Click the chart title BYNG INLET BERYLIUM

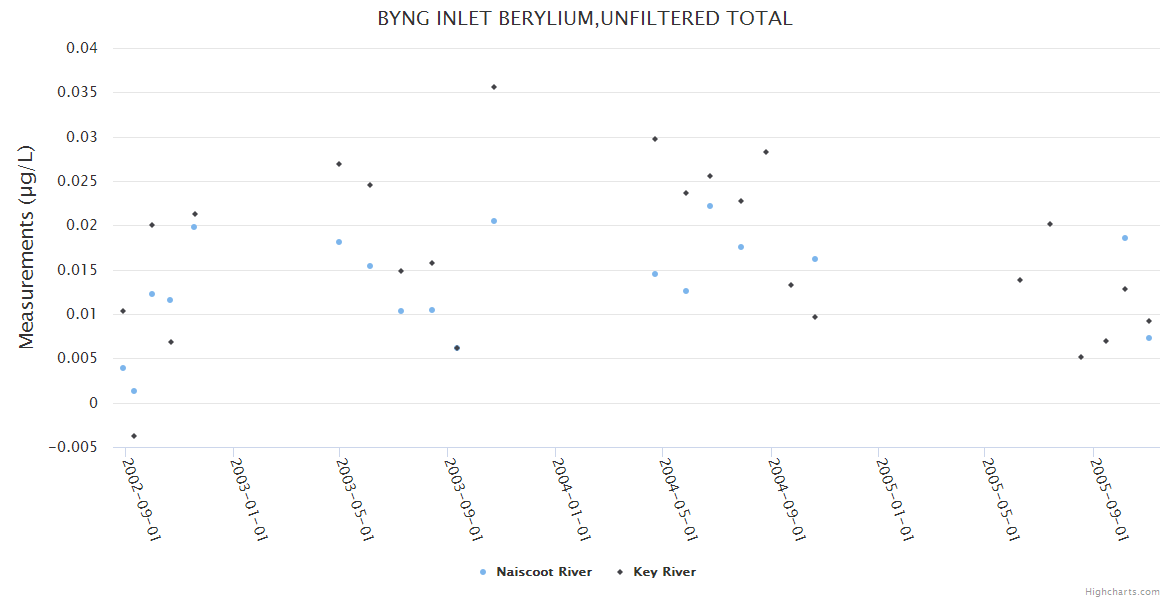(584, 18)
